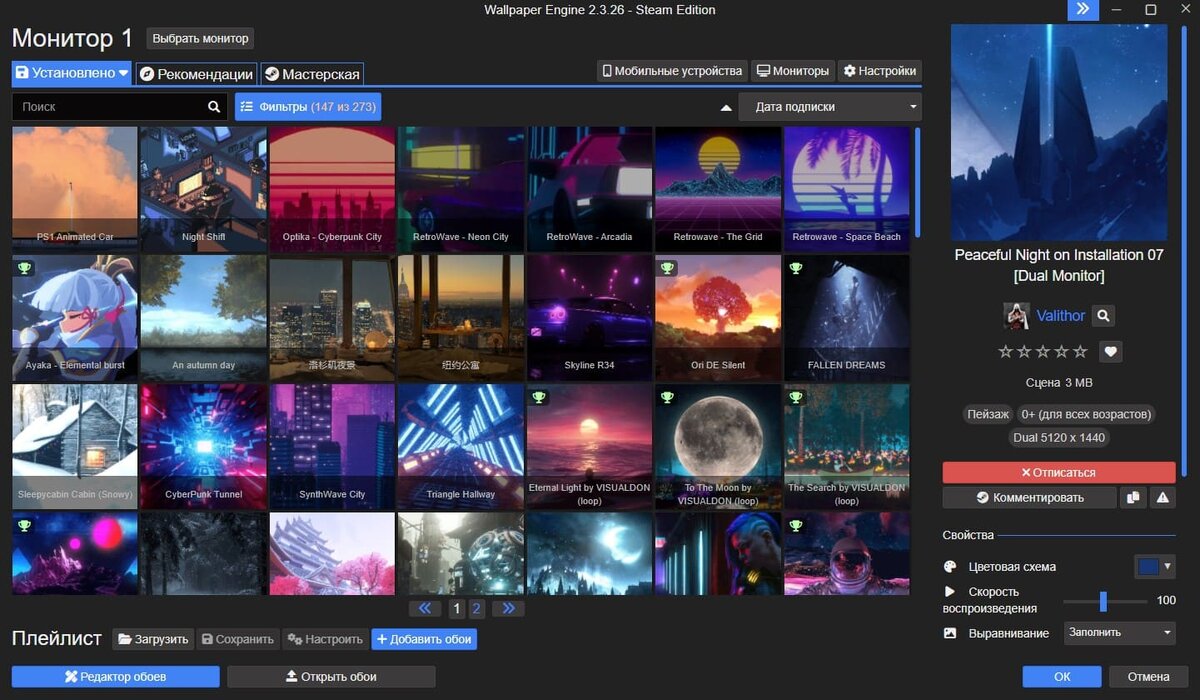Select RetroWave - Neon City wallpaper
This screenshot has height=700, width=1200.
[461, 188]
